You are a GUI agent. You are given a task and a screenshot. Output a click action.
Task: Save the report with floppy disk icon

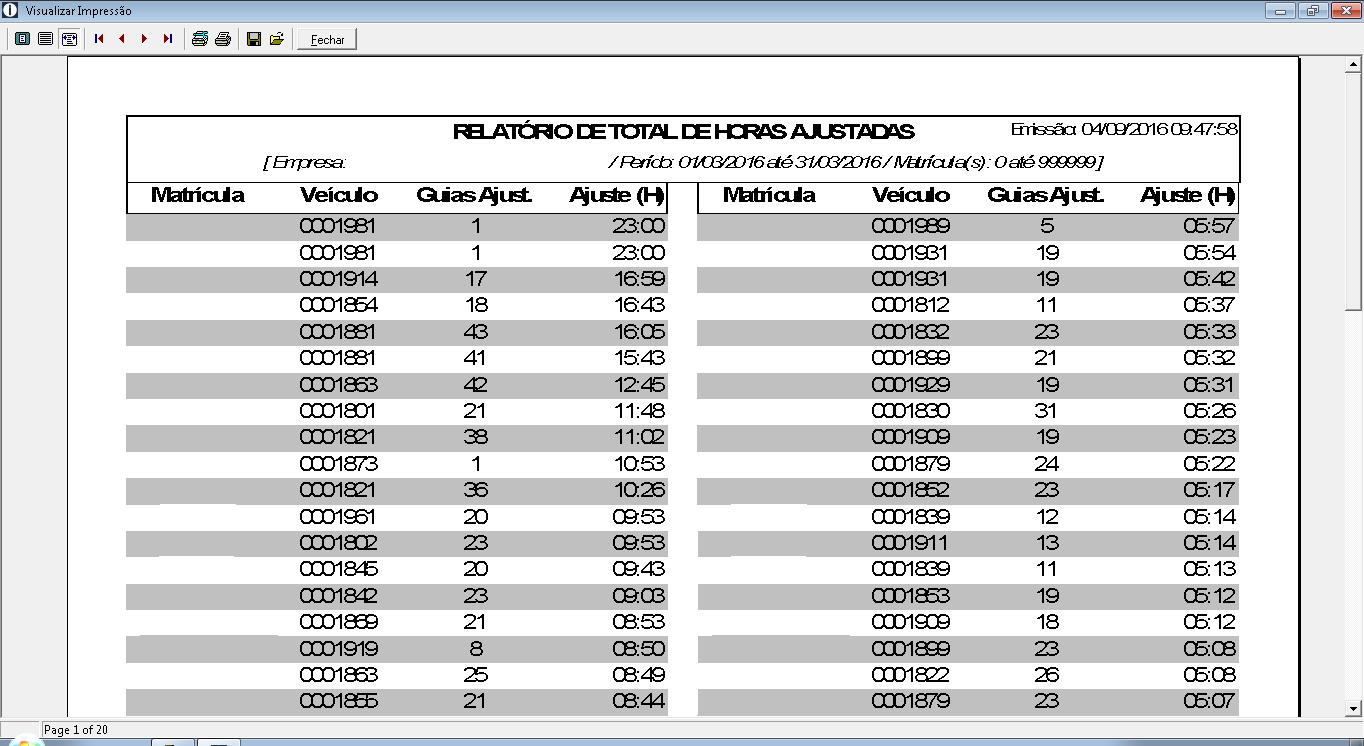[x=254, y=39]
